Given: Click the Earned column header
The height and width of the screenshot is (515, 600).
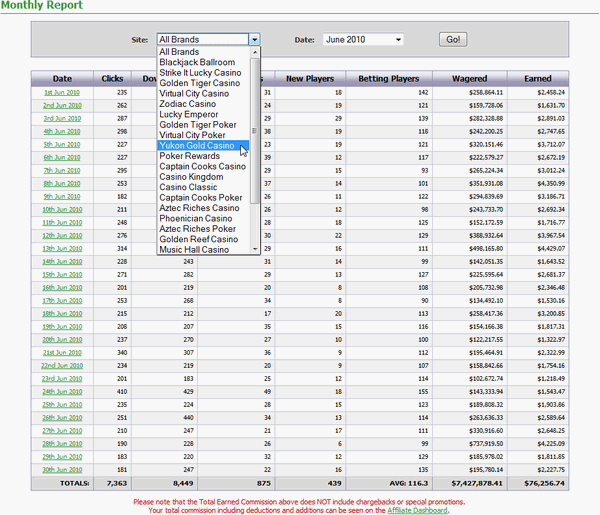Looking at the screenshot, I should pyautogui.click(x=538, y=78).
